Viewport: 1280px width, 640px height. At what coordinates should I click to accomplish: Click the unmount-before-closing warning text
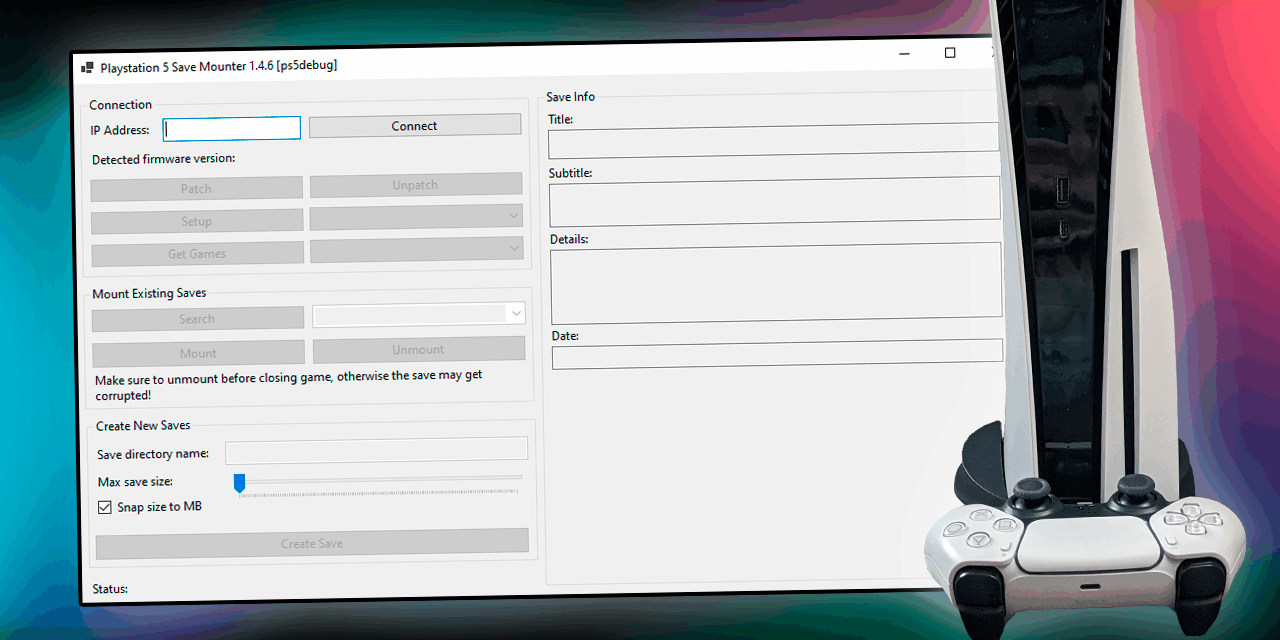click(x=289, y=385)
